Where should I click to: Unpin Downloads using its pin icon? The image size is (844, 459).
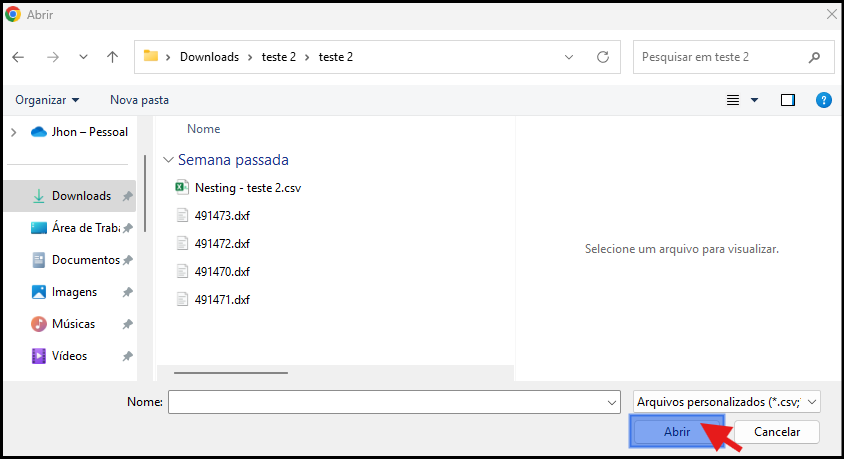tap(127, 196)
